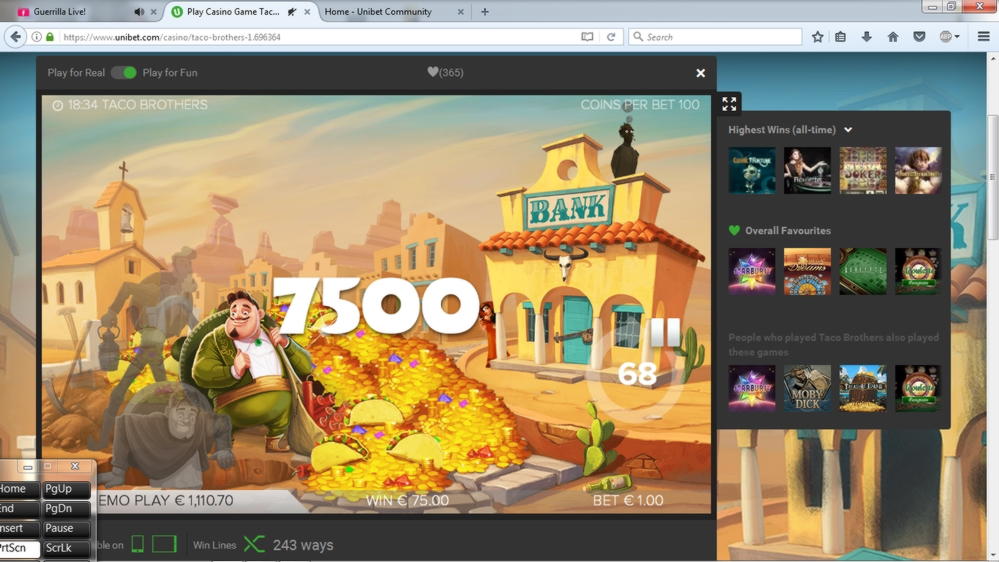999x562 pixels.
Task: Close the Play Casino Game tab
Action: click(307, 11)
